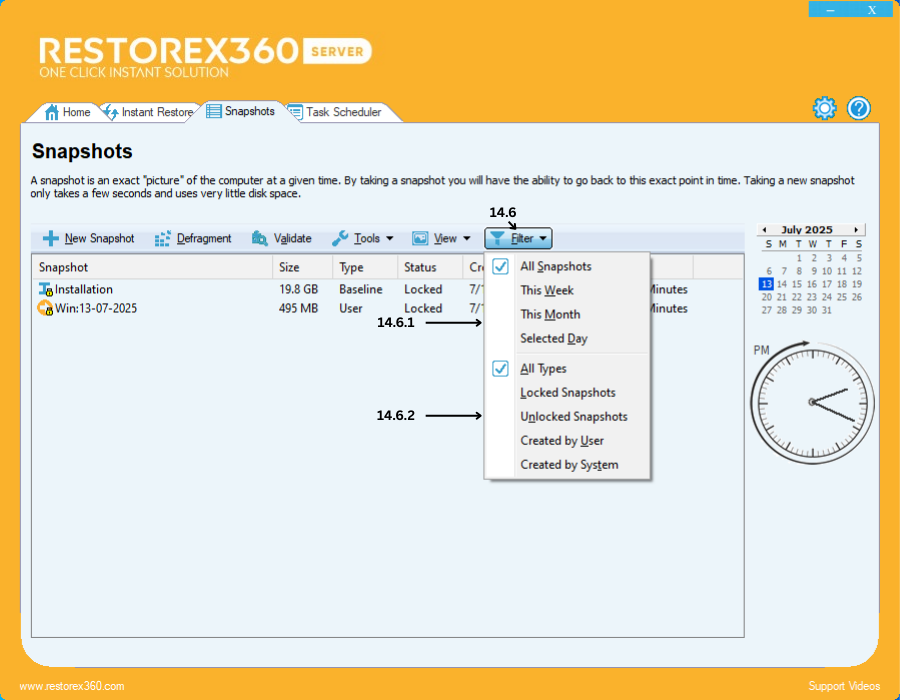
Task: Click the Validate button label
Action: (292, 238)
